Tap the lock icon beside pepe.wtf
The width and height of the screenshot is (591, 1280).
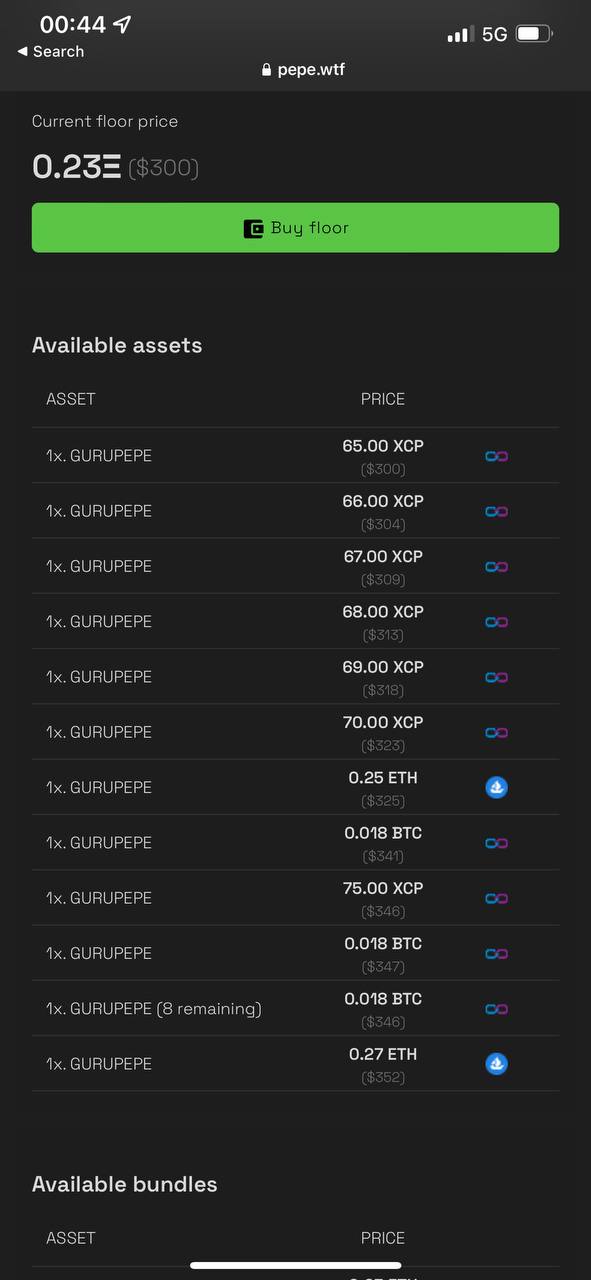[266, 70]
